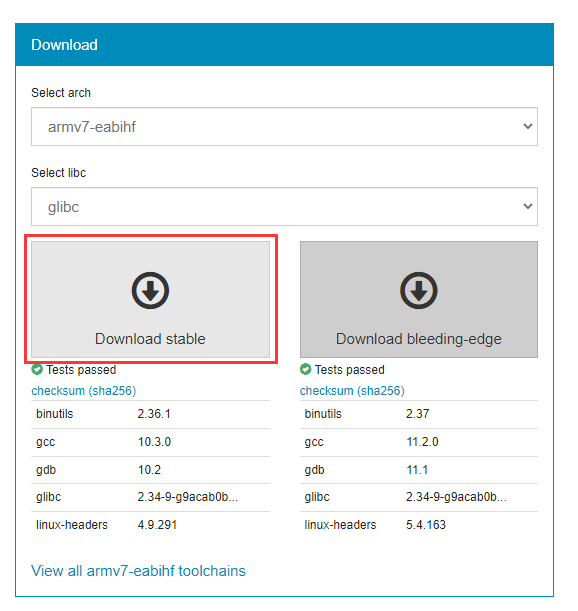Viewport: 578px width, 611px height.
Task: Click gdb version 11.1
Action: [417, 470]
